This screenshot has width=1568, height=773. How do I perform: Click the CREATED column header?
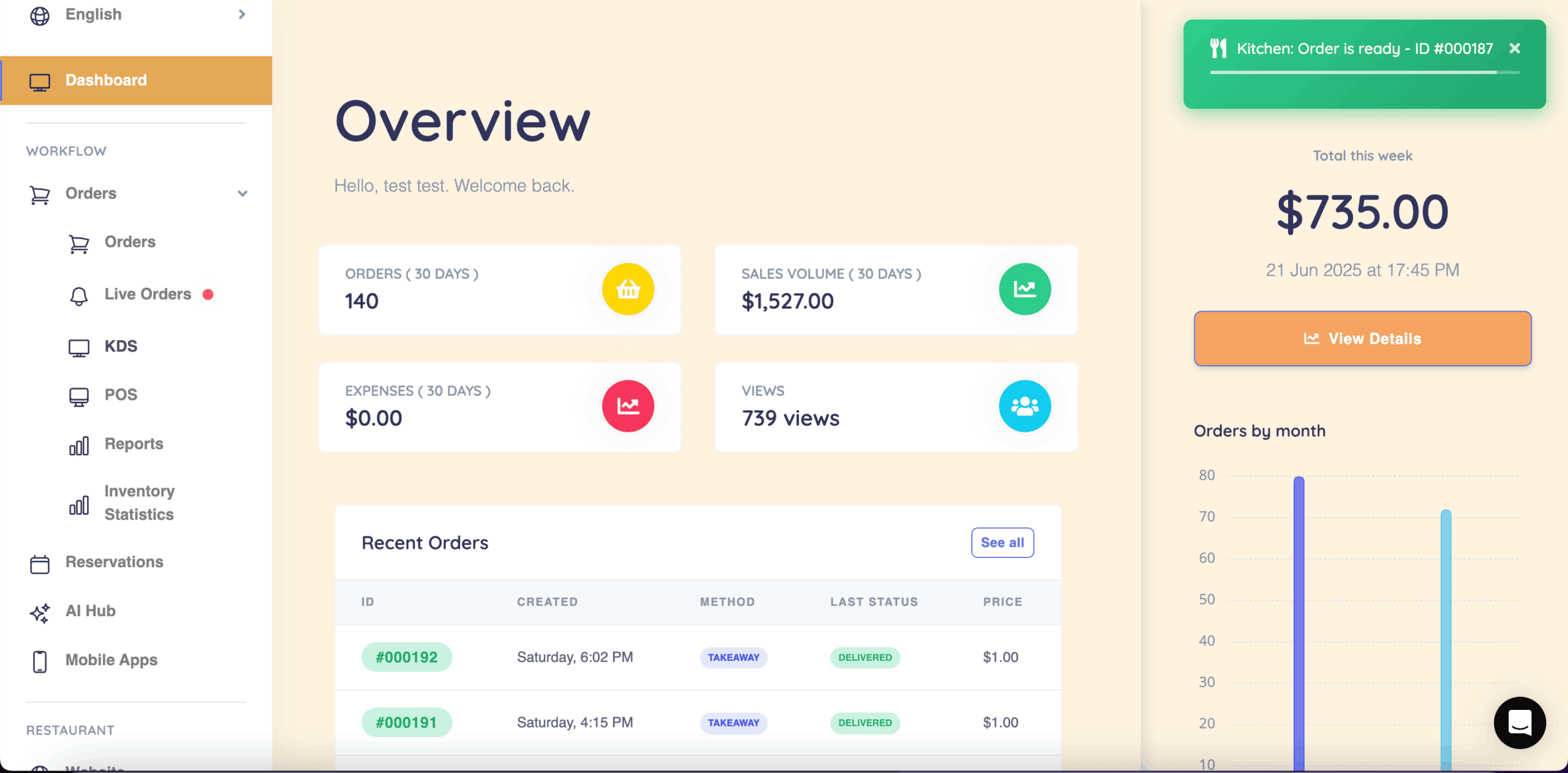pos(547,602)
